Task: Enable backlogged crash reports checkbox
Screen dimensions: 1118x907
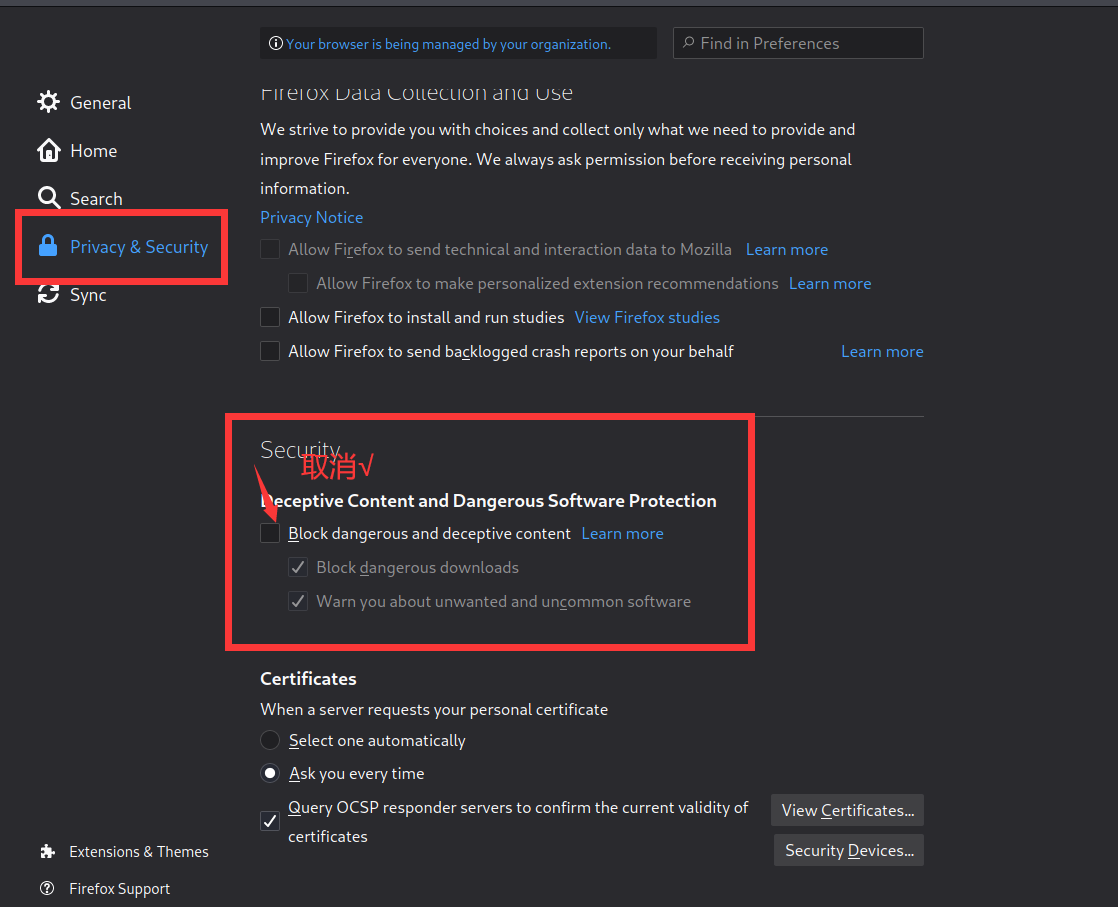Action: [x=270, y=351]
